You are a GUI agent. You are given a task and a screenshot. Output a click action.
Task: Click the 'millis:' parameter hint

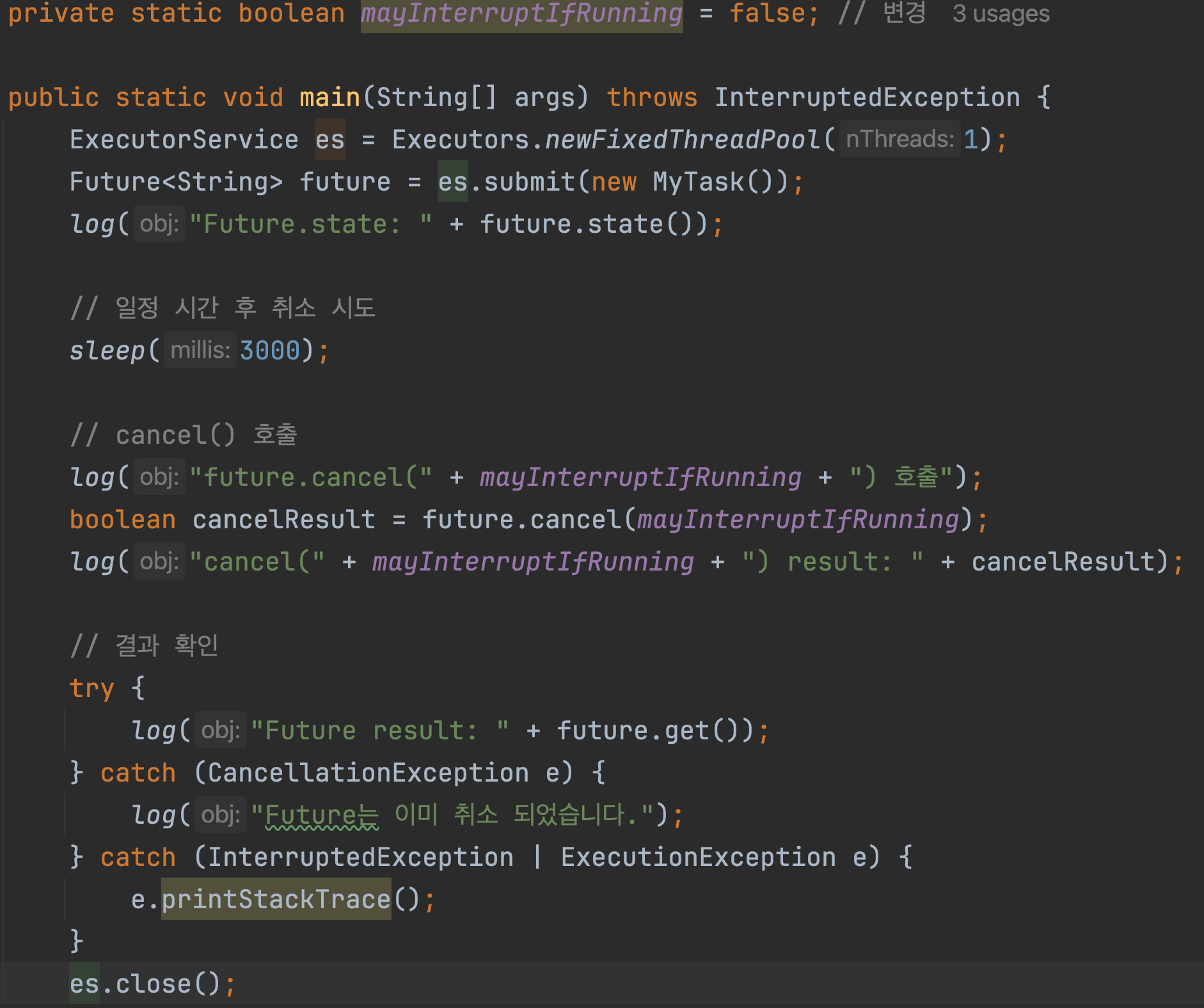click(x=200, y=350)
